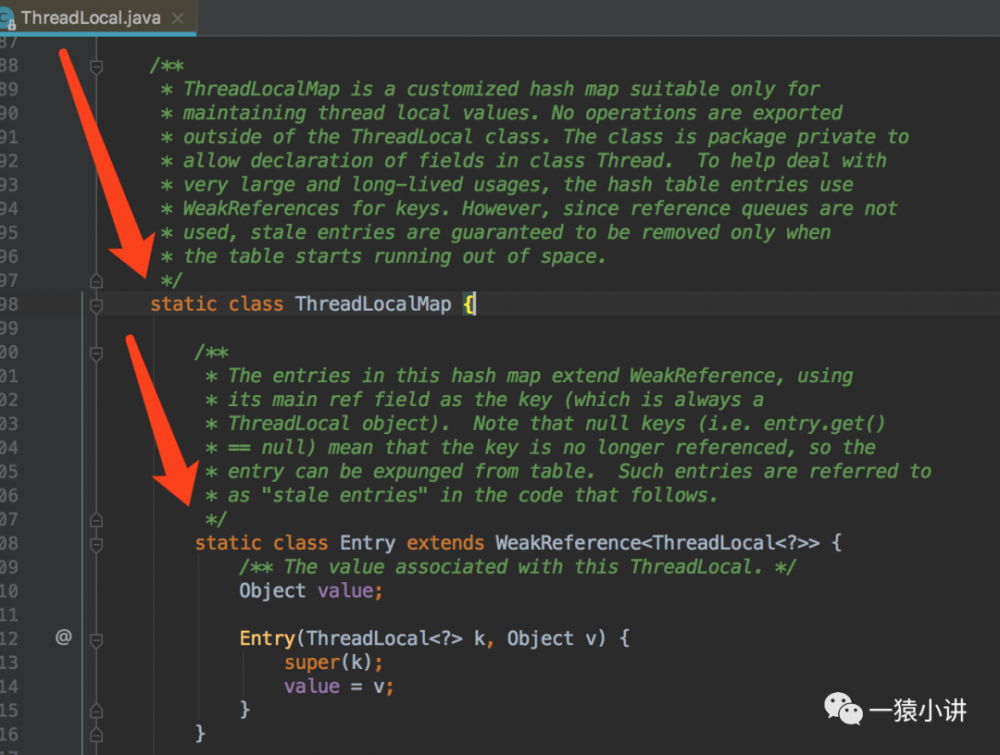Collapse the Entry Javadoc comment fold start
Screen dimensions: 1000x755
[x=96, y=353]
